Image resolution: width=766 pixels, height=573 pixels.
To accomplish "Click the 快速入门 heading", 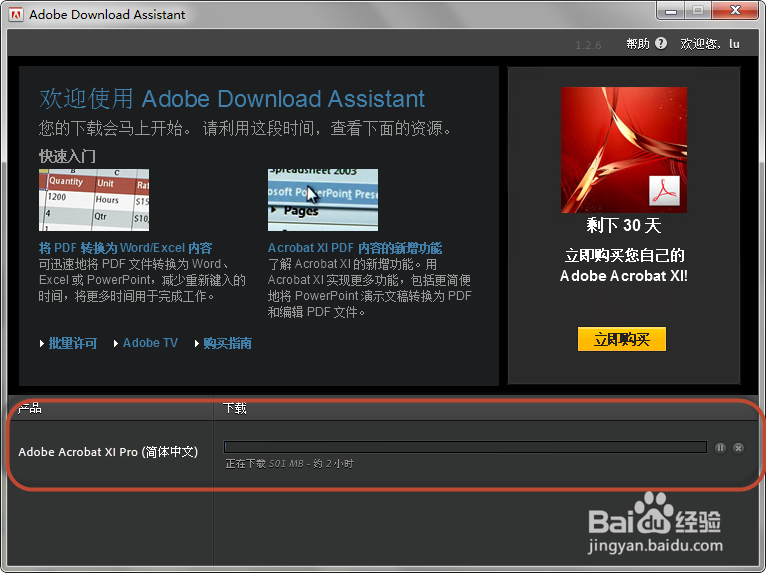I will click(67, 156).
